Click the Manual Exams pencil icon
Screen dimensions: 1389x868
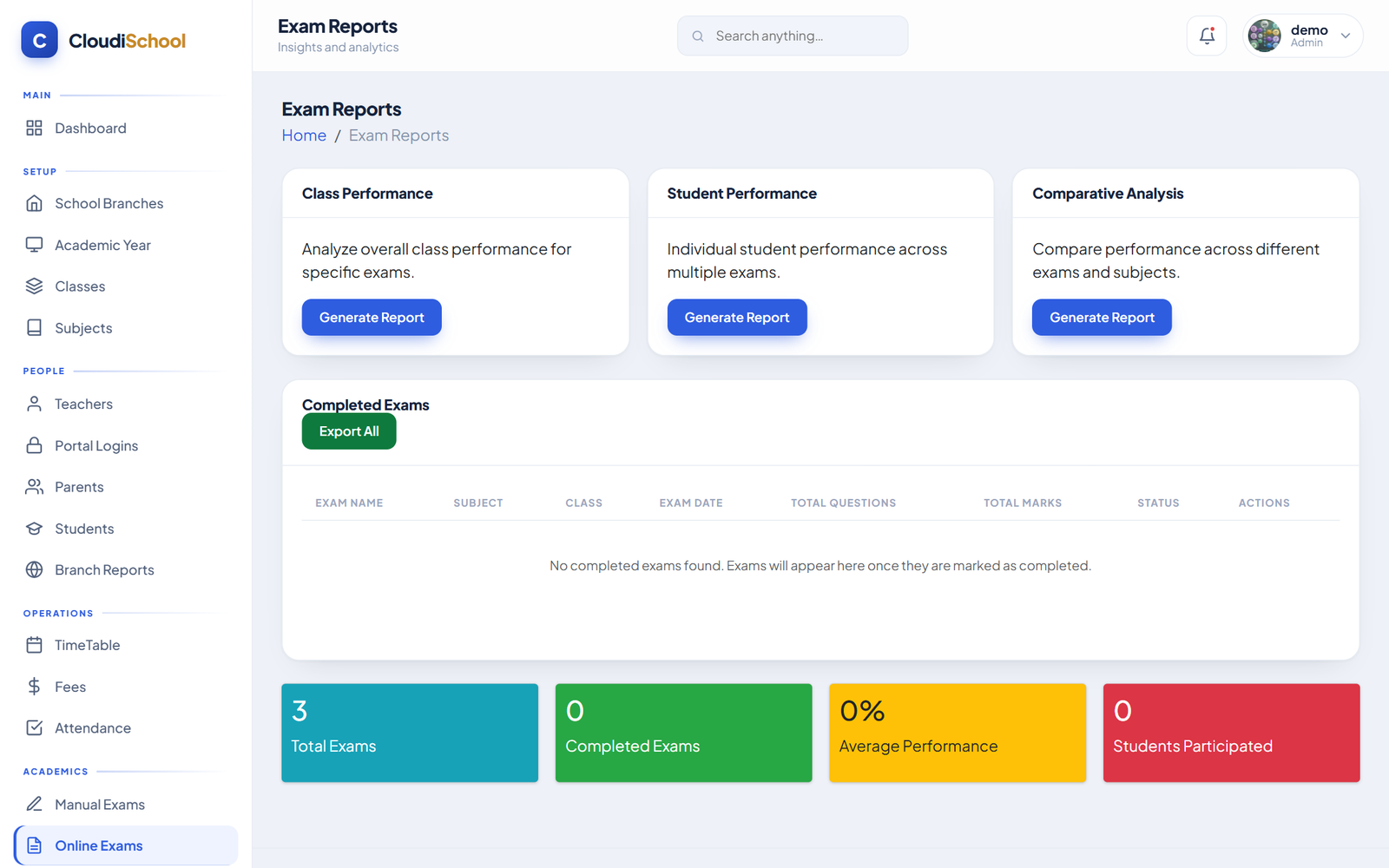click(34, 805)
